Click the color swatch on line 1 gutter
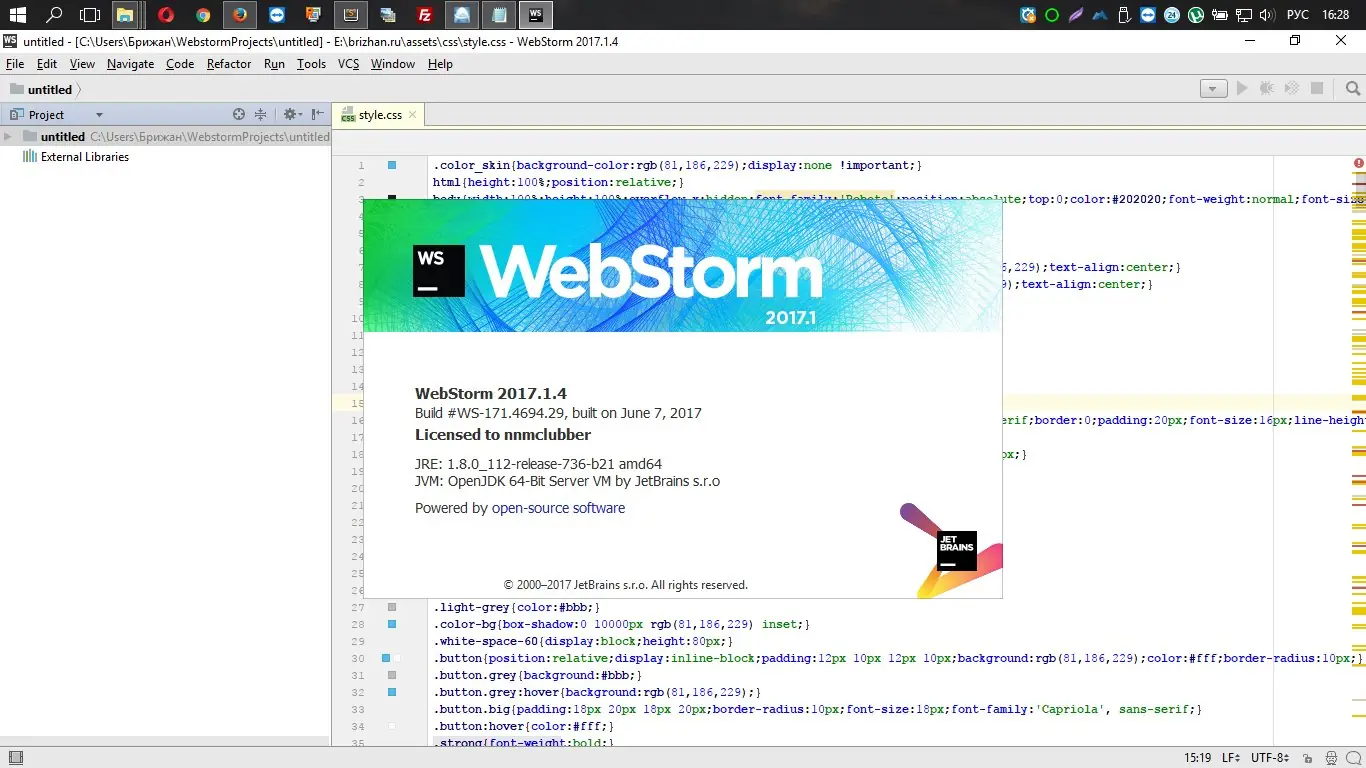The height and width of the screenshot is (768, 1366). click(x=392, y=165)
